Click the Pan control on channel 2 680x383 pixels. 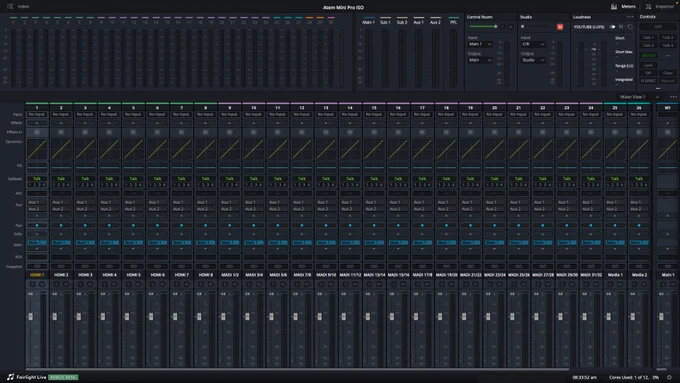pos(61,225)
